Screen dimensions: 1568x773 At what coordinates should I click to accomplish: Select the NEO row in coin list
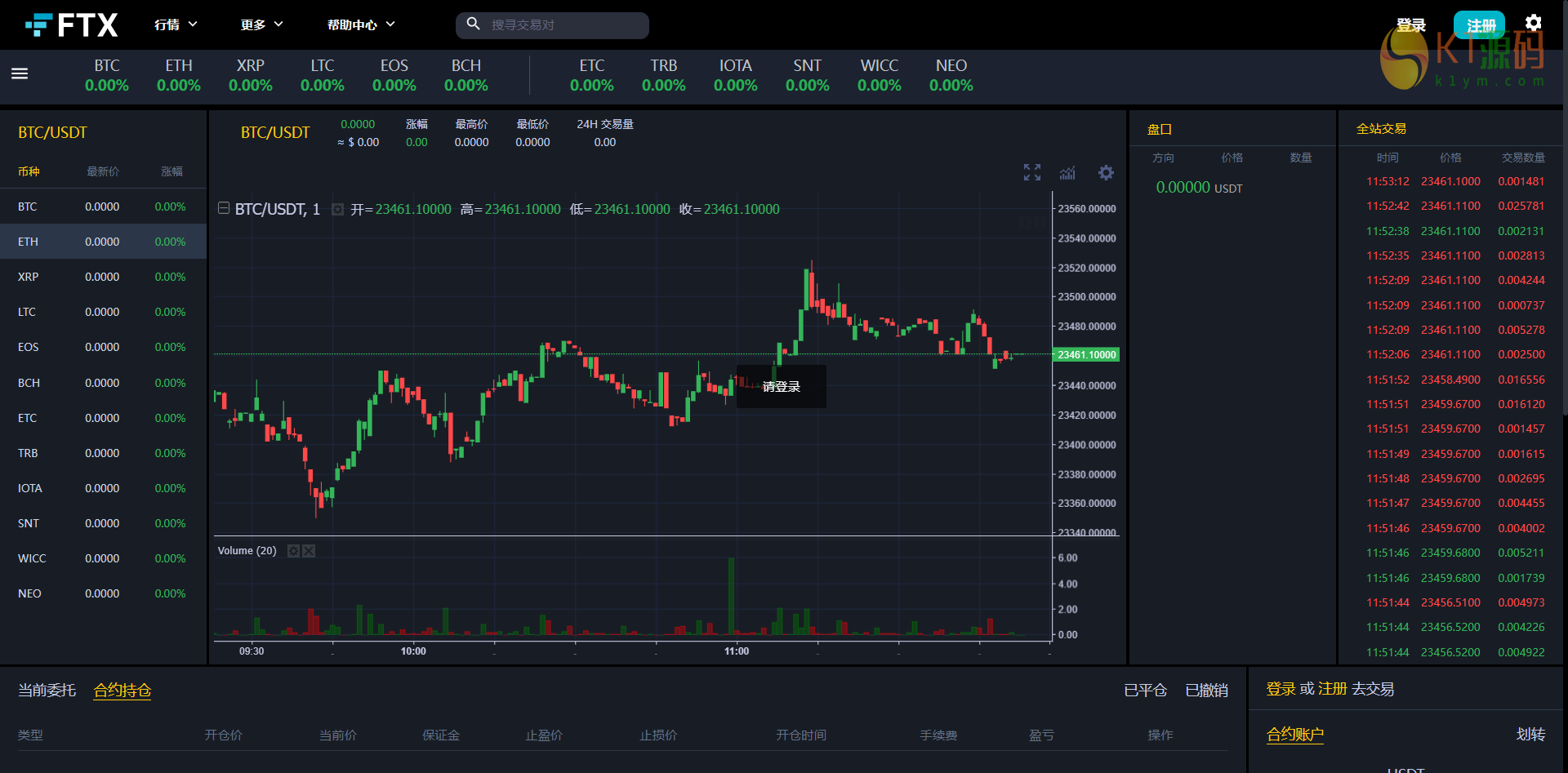[x=103, y=593]
